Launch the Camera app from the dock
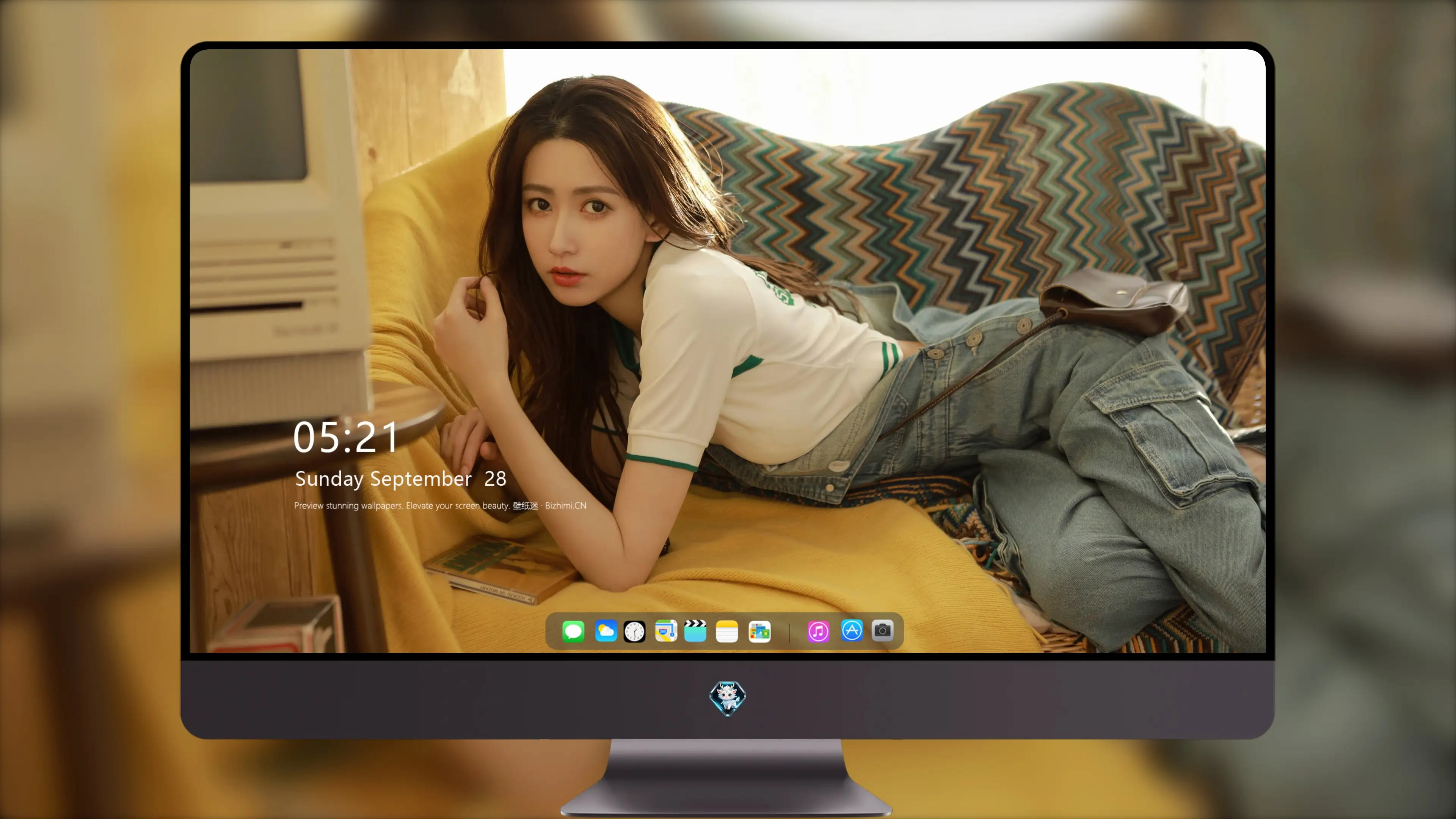The width and height of the screenshot is (1456, 819). (882, 630)
